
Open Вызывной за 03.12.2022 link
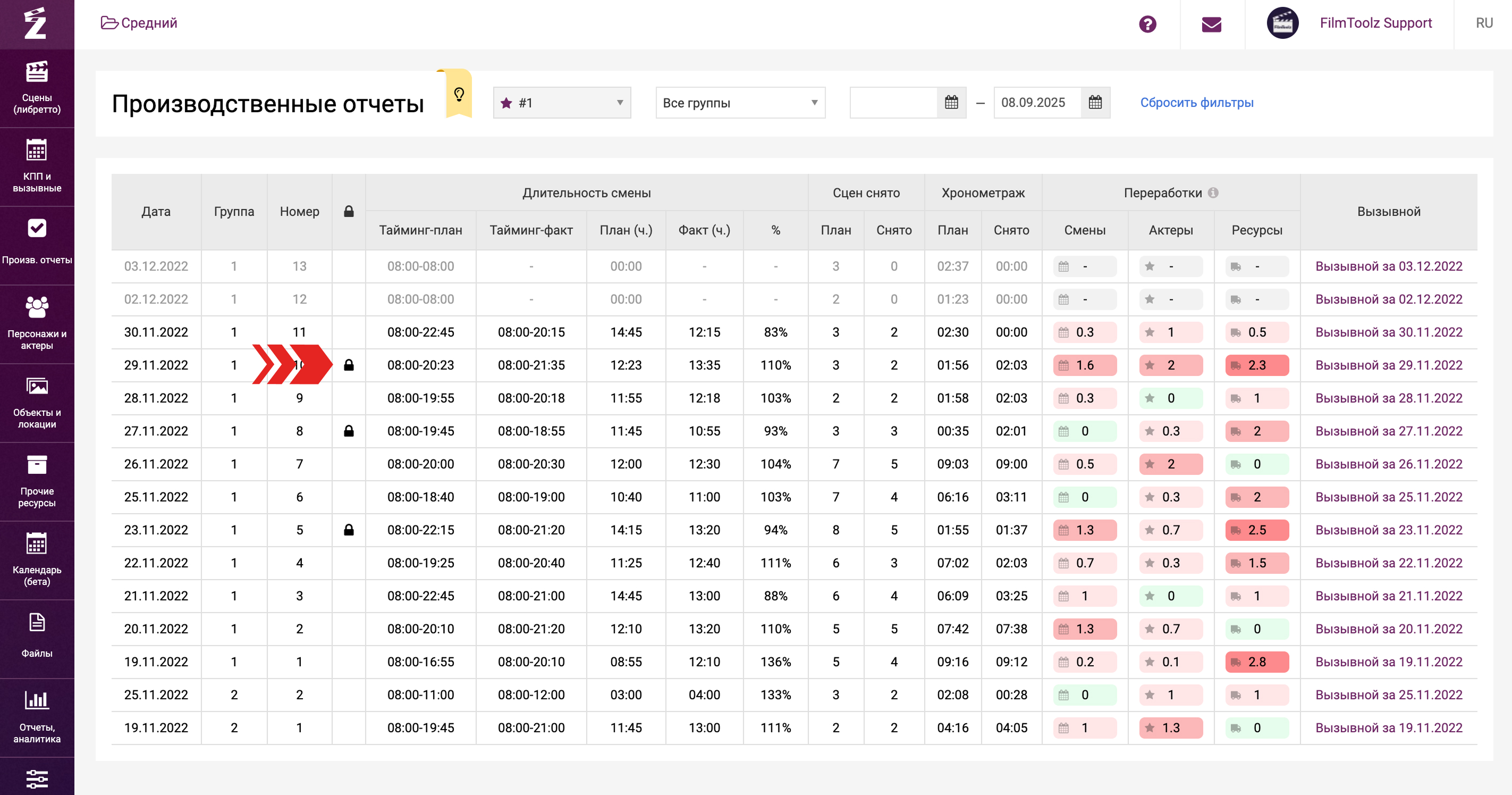pos(1389,266)
